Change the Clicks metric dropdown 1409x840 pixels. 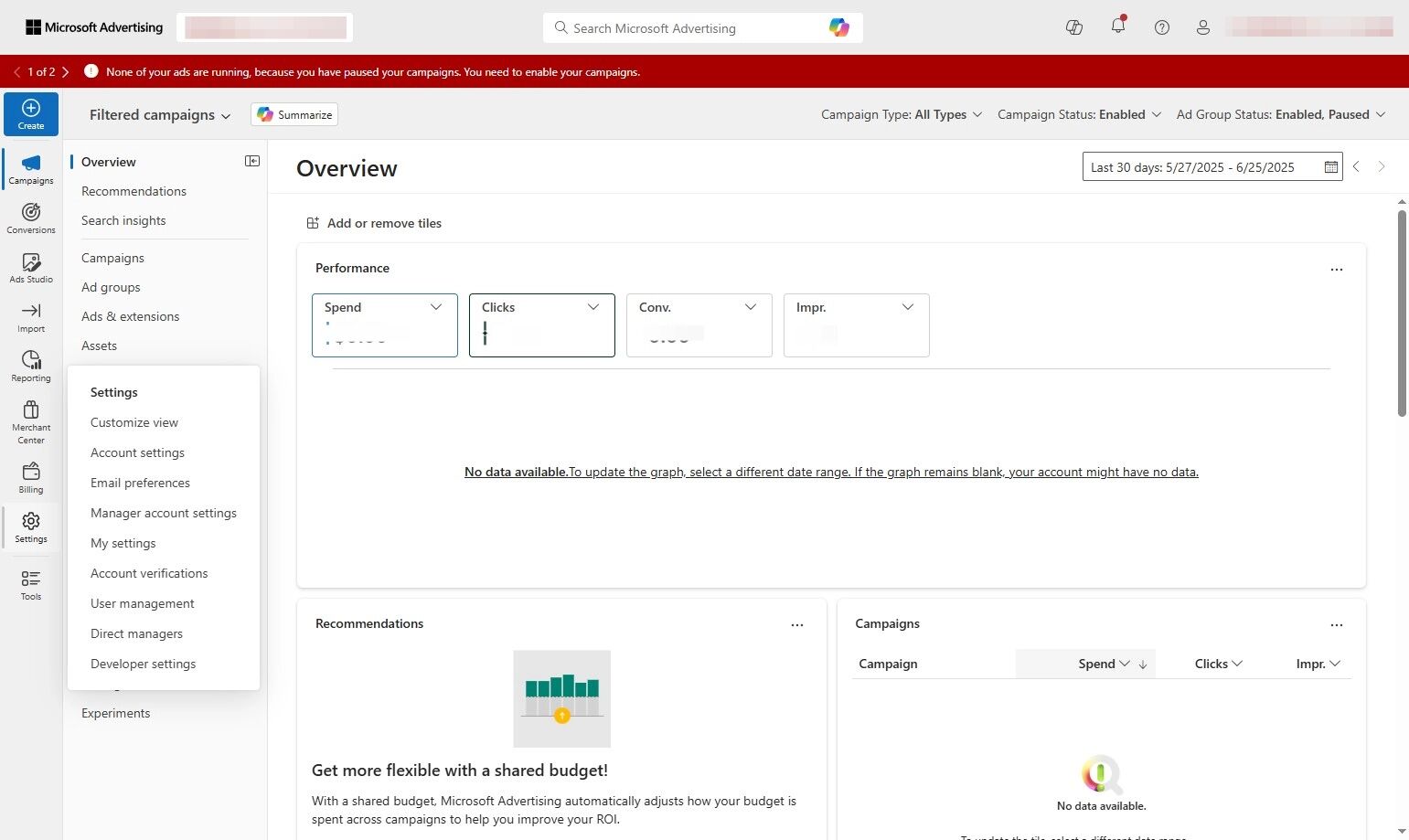(593, 307)
